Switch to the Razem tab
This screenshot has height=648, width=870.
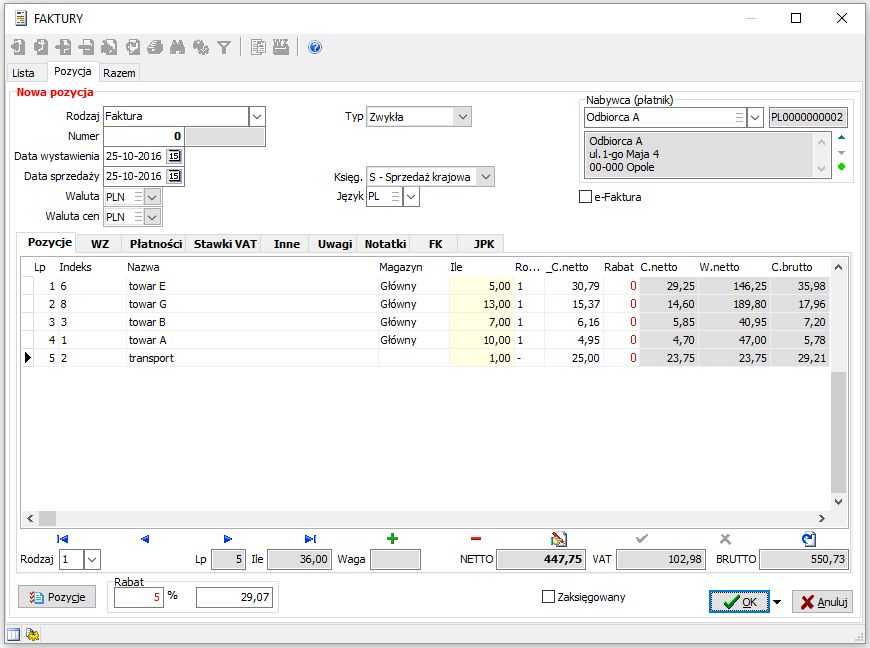tap(119, 73)
